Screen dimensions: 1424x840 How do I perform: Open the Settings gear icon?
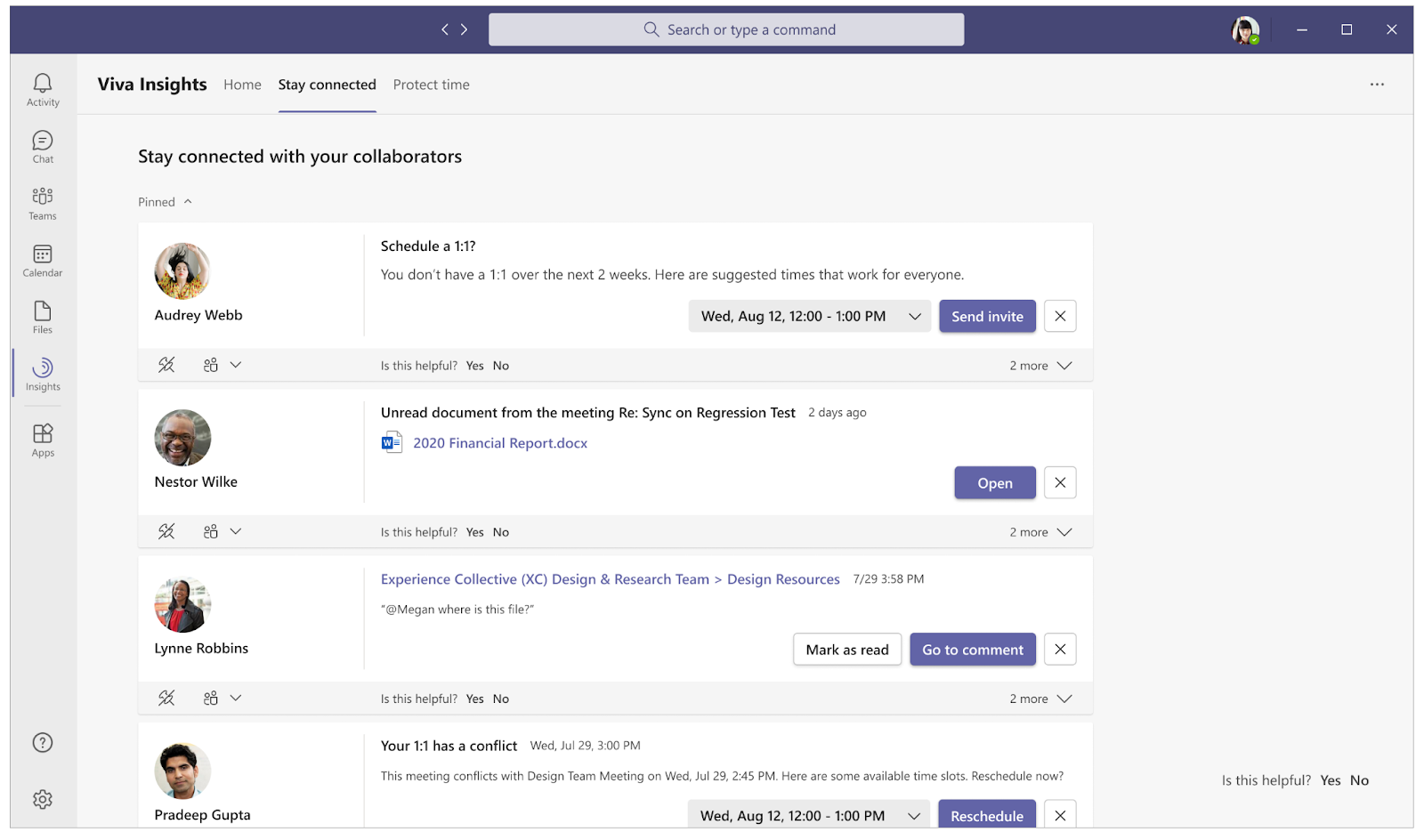(x=43, y=799)
